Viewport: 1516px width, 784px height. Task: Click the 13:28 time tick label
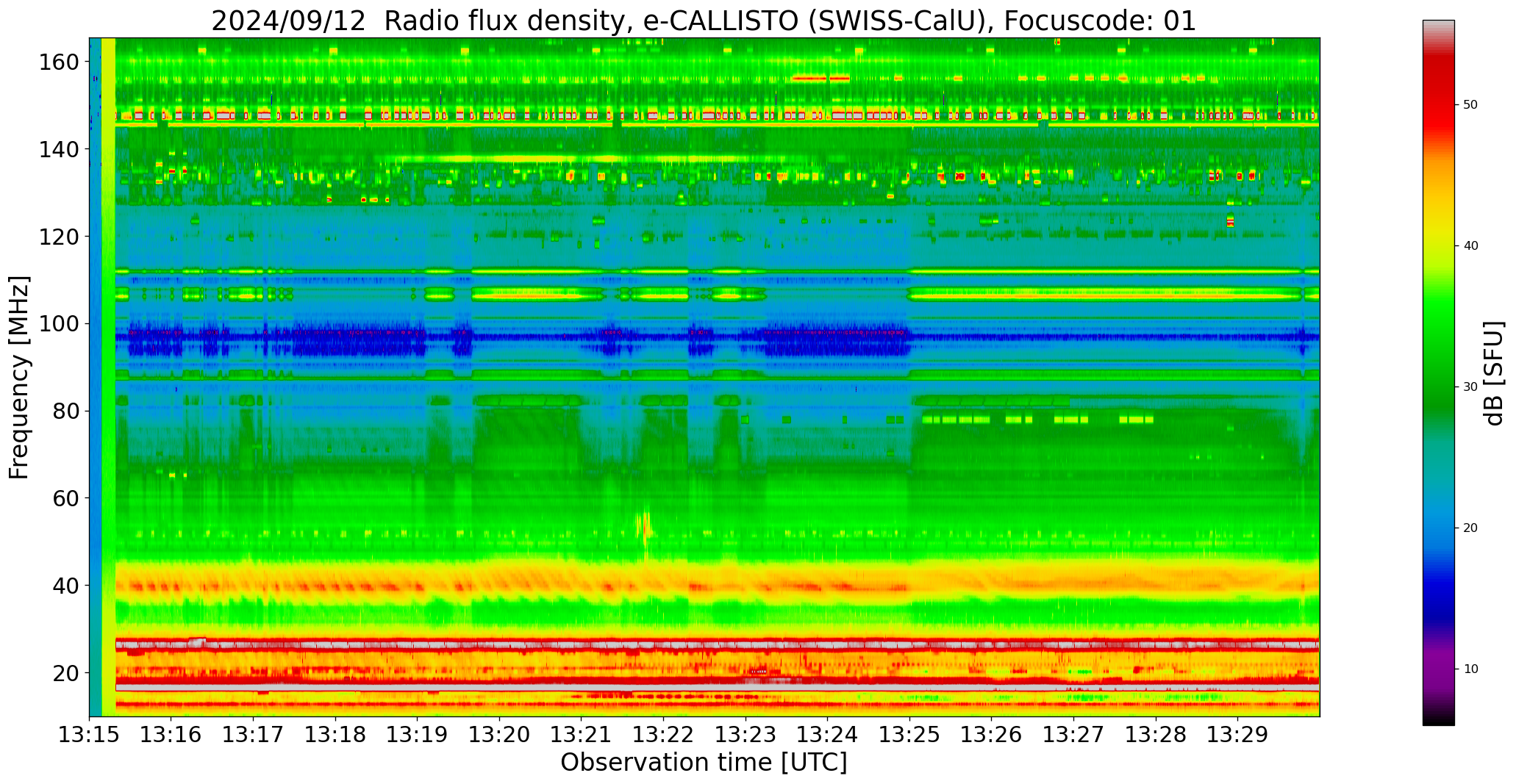tap(1156, 734)
